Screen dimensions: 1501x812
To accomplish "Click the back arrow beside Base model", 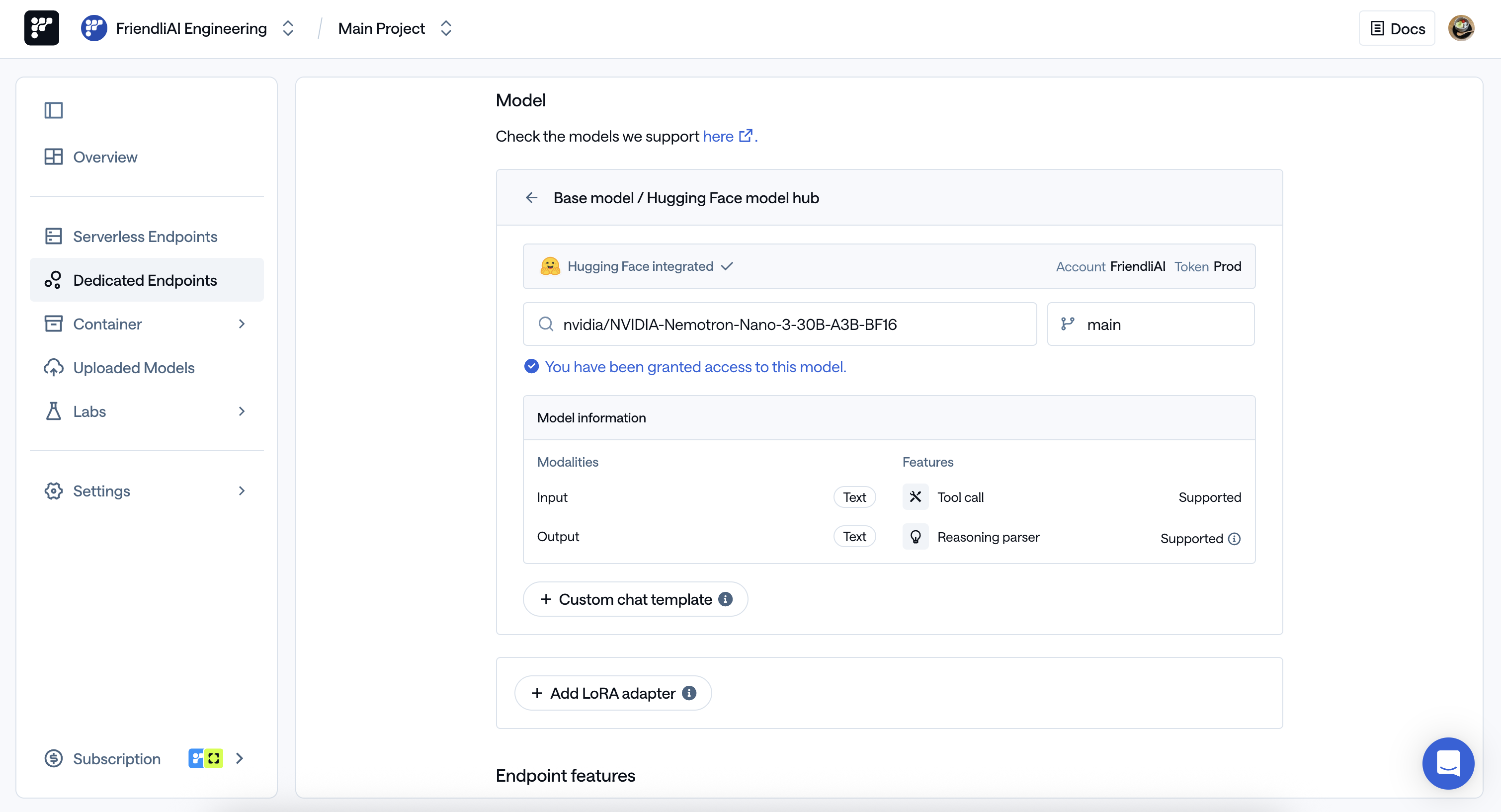I will click(x=531, y=198).
